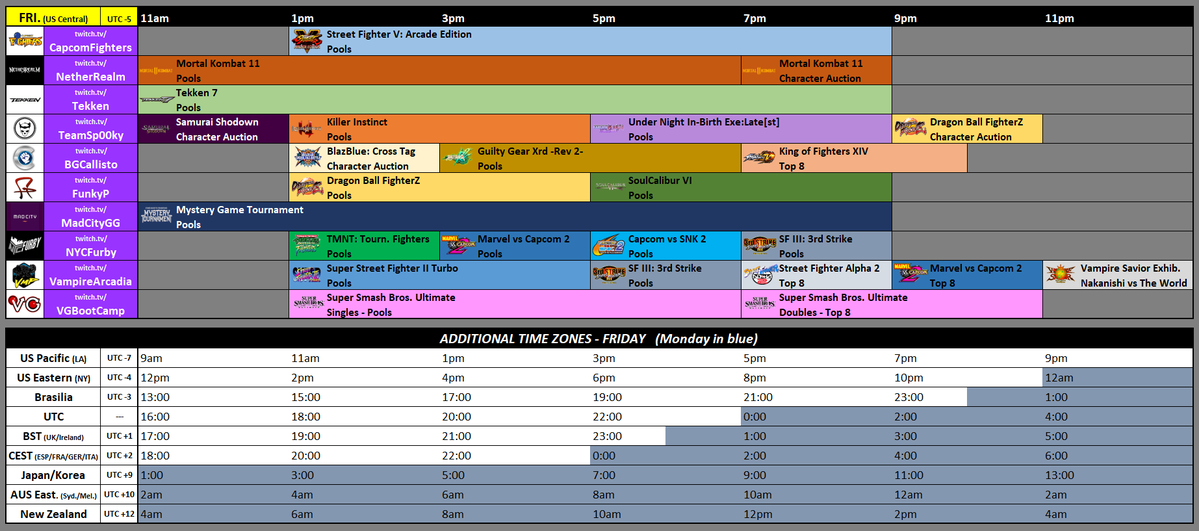The height and width of the screenshot is (531, 1199).
Task: Select Dragon Ball FighterZ Character Auction block
Action: coord(967,129)
